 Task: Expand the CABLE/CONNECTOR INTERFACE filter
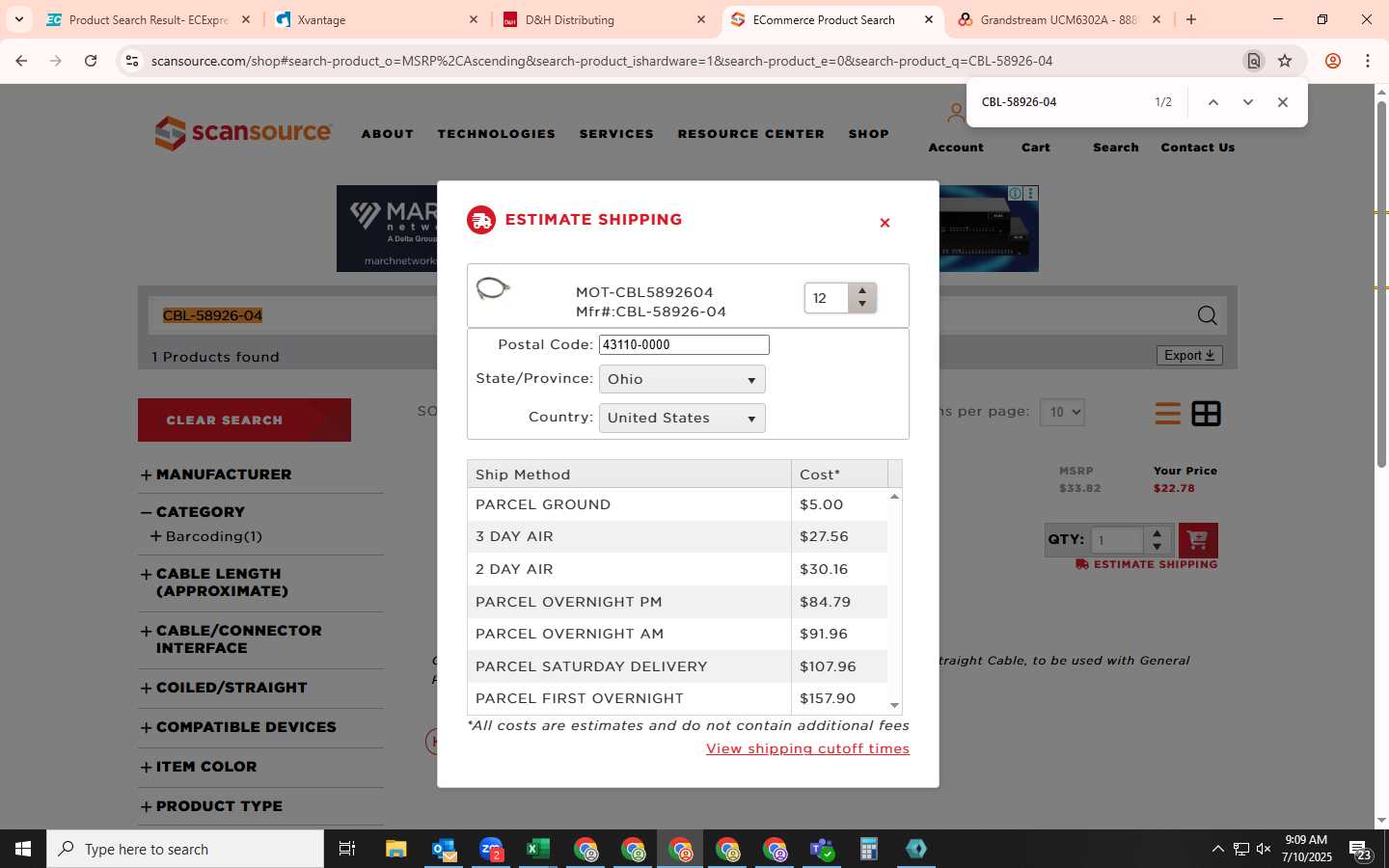coord(231,639)
